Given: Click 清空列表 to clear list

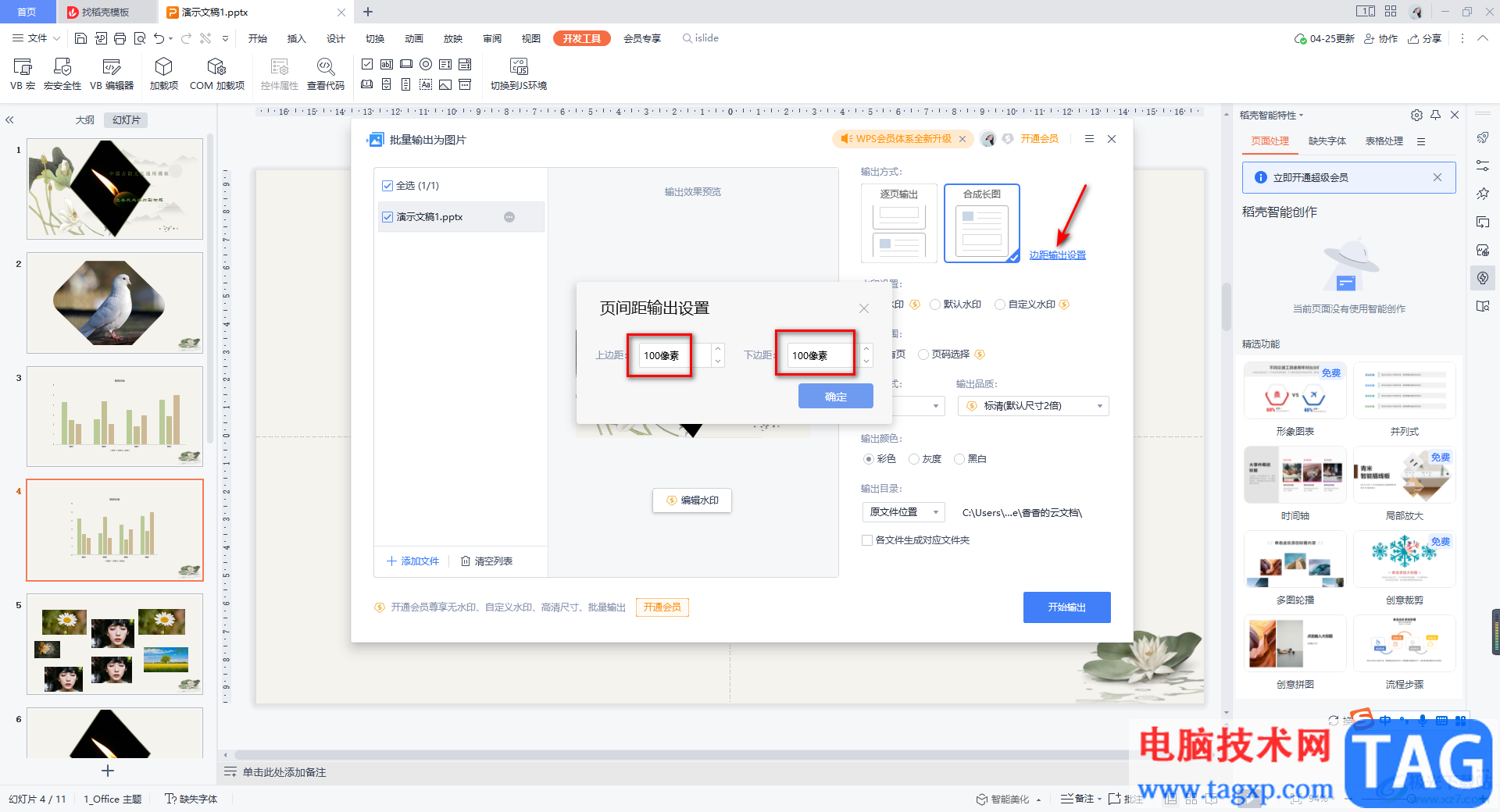Looking at the screenshot, I should [487, 561].
